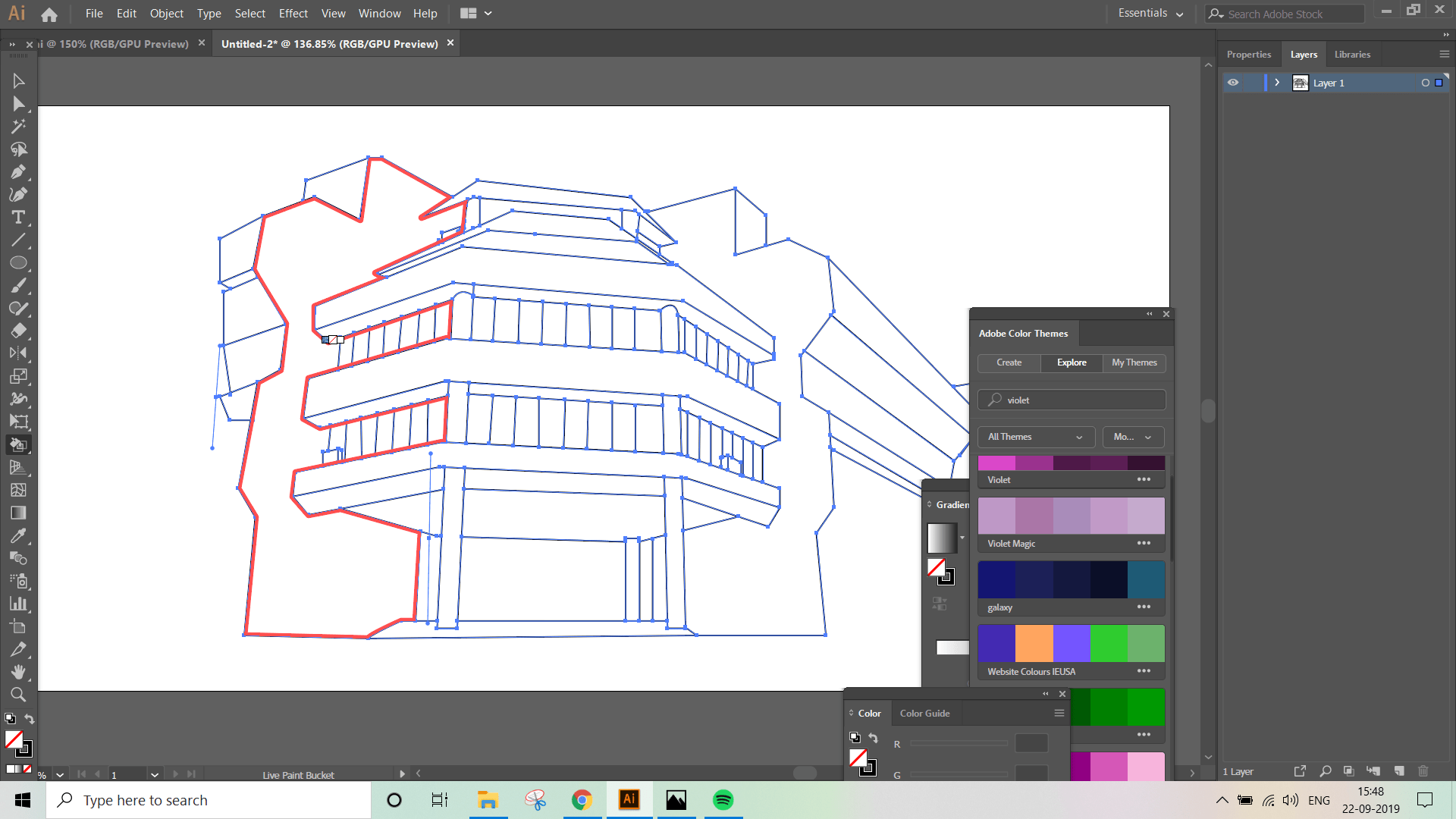Select the Hand tool

[19, 672]
